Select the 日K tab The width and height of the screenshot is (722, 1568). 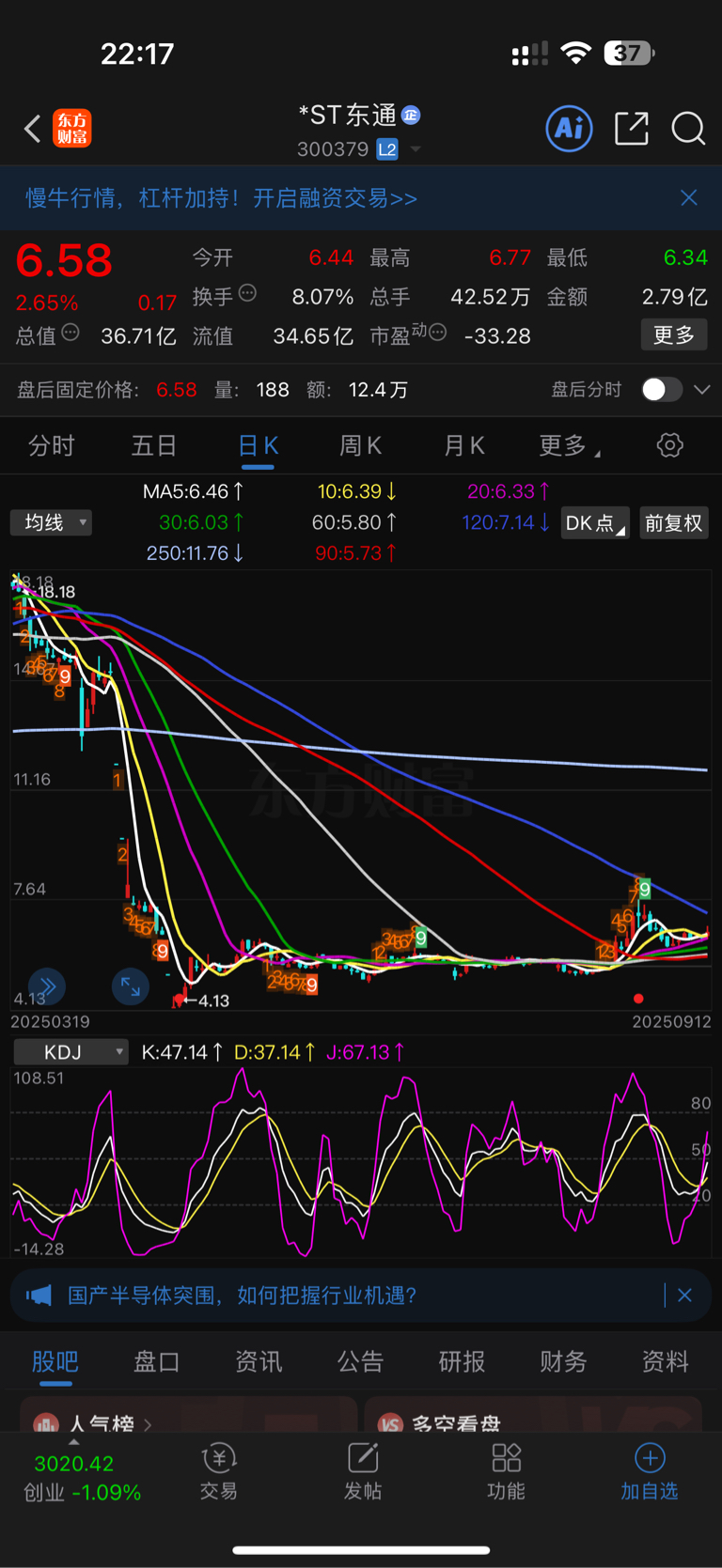point(258,445)
